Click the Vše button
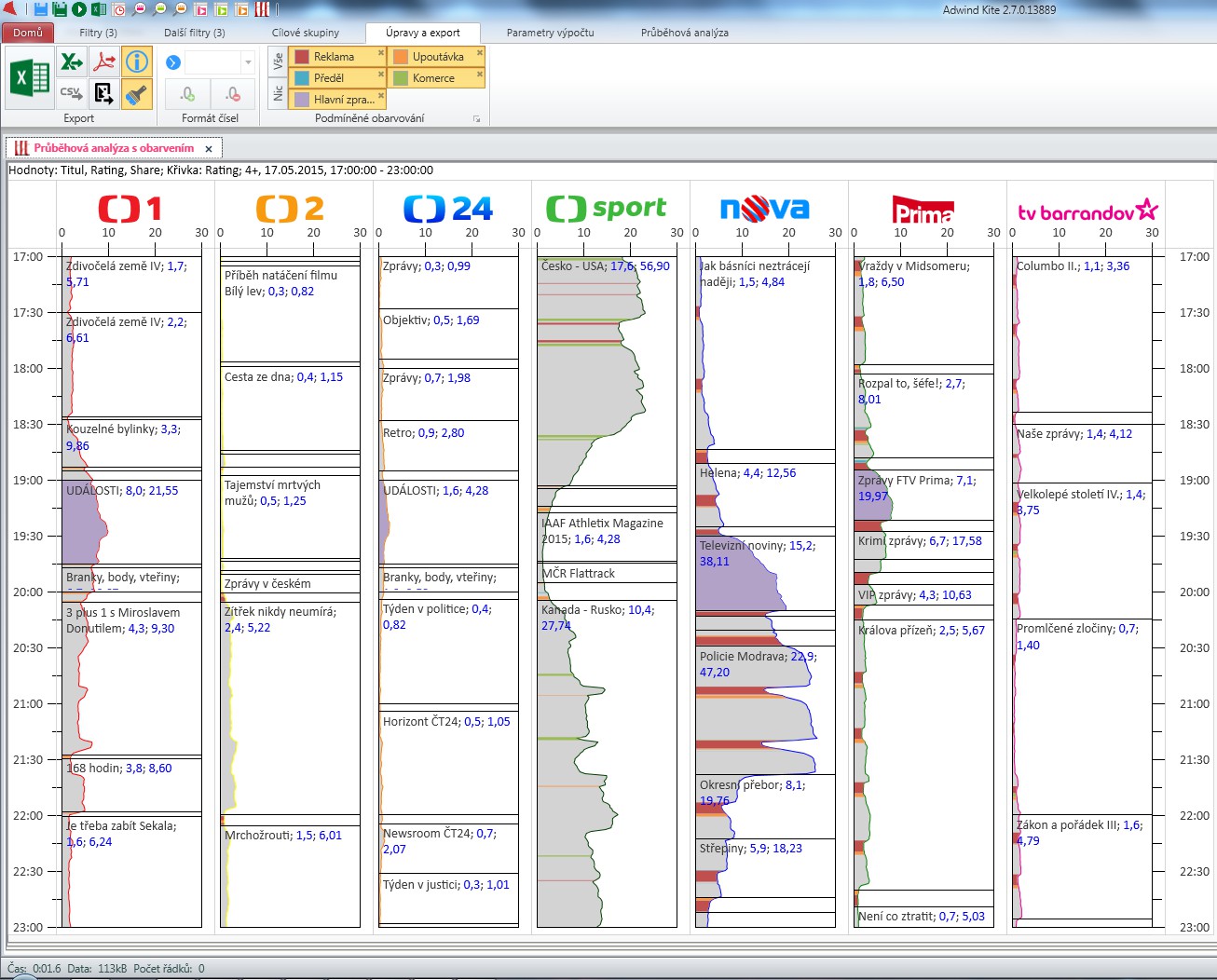Image resolution: width=1217 pixels, height=980 pixels. pos(278,61)
